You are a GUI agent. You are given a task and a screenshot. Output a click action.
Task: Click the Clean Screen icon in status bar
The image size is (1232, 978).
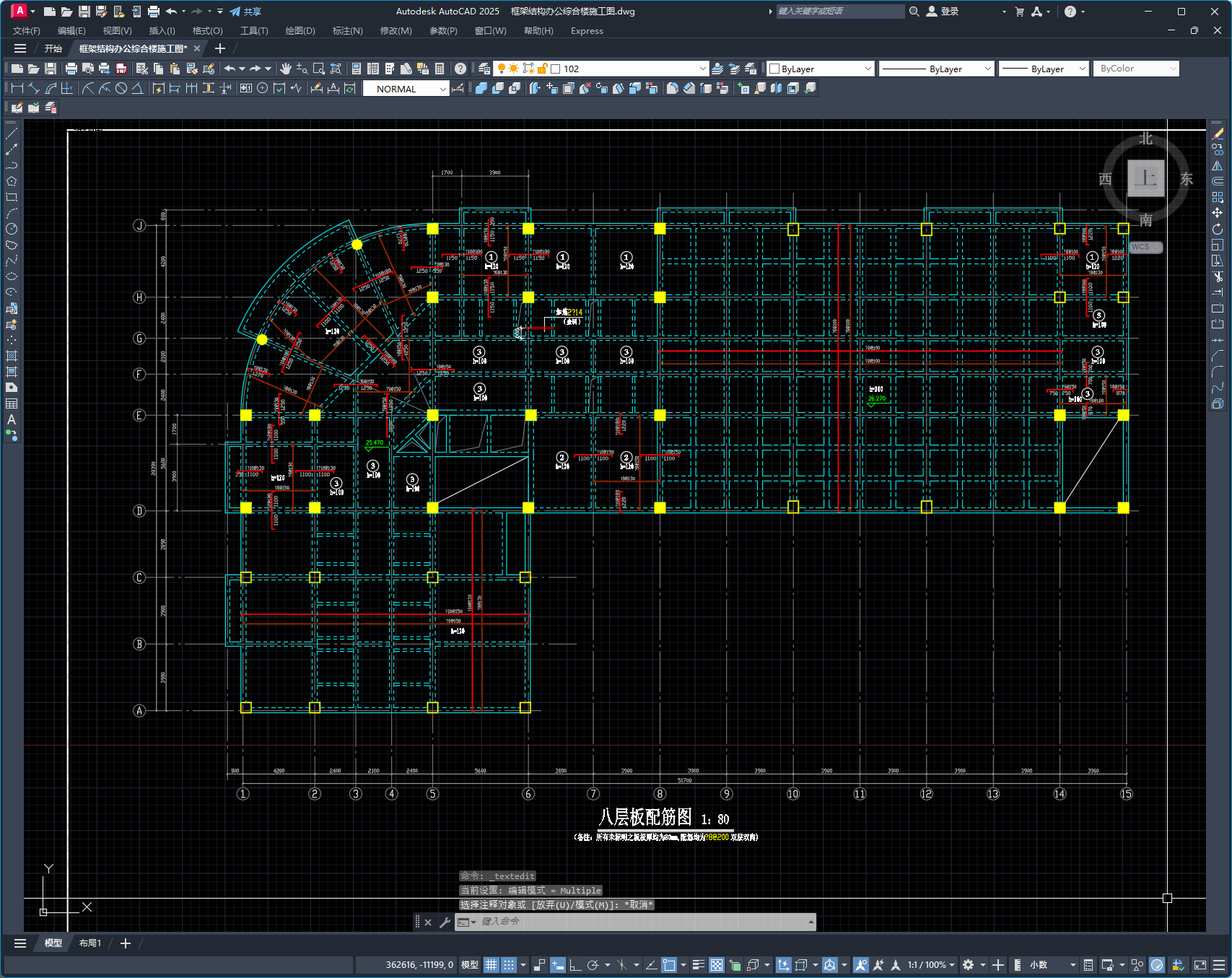coord(1200,965)
